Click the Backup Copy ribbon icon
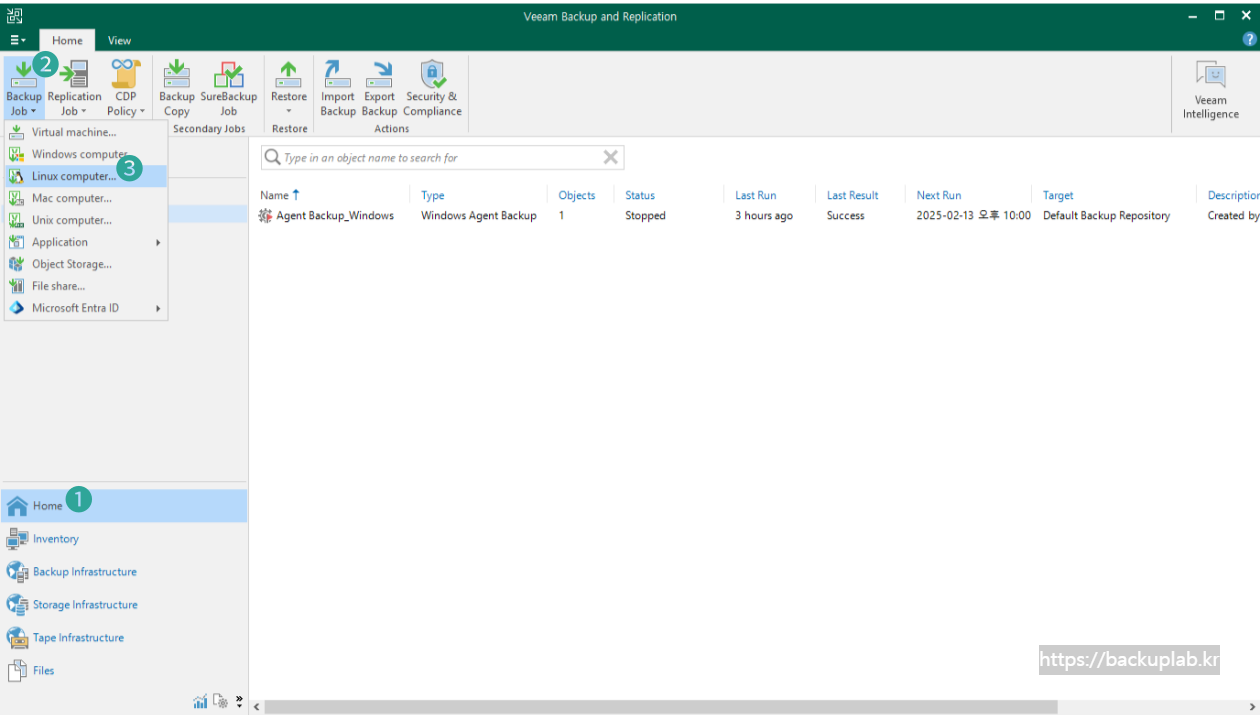This screenshot has height=715, width=1260. coord(177,88)
